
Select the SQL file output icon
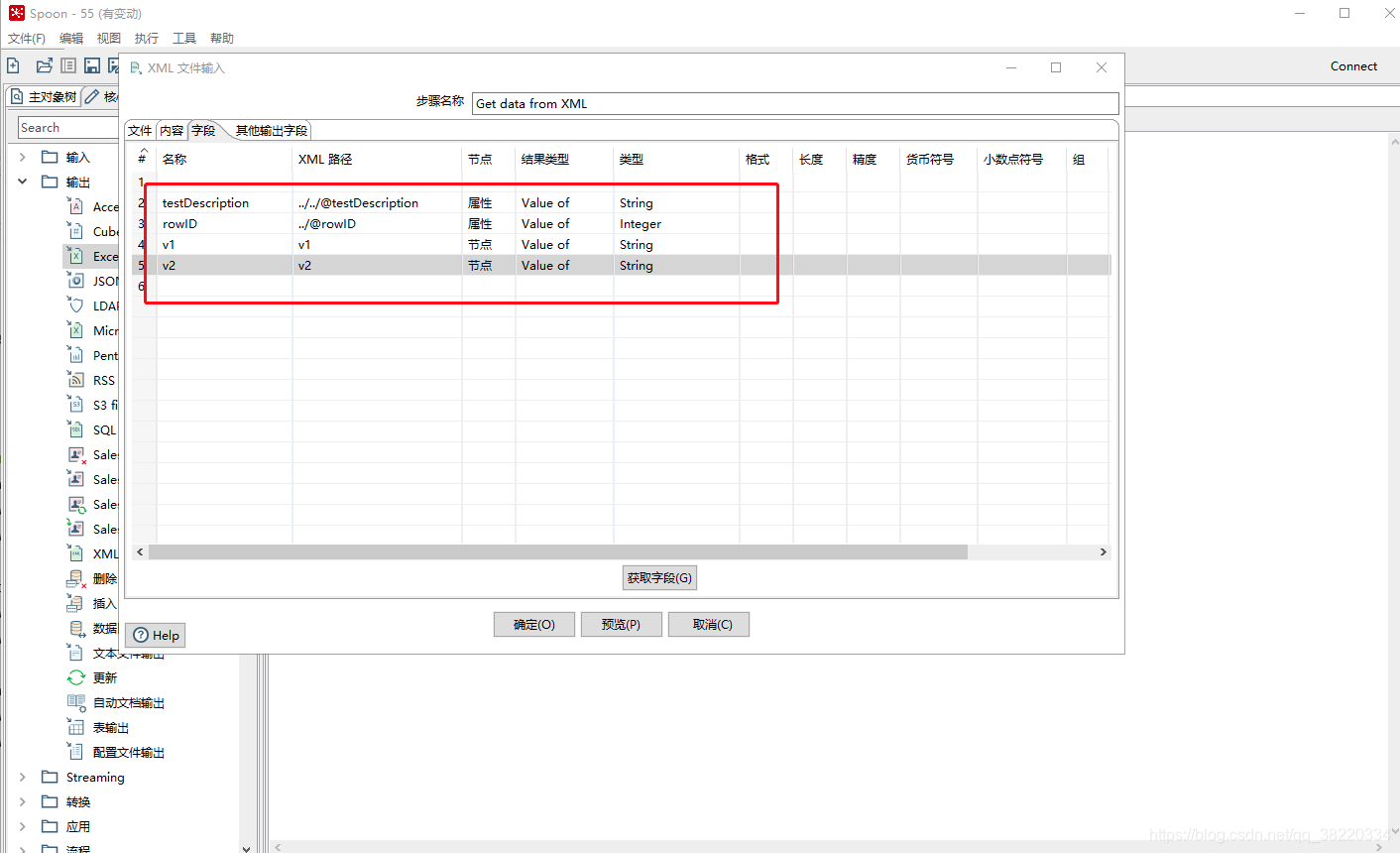(x=75, y=429)
